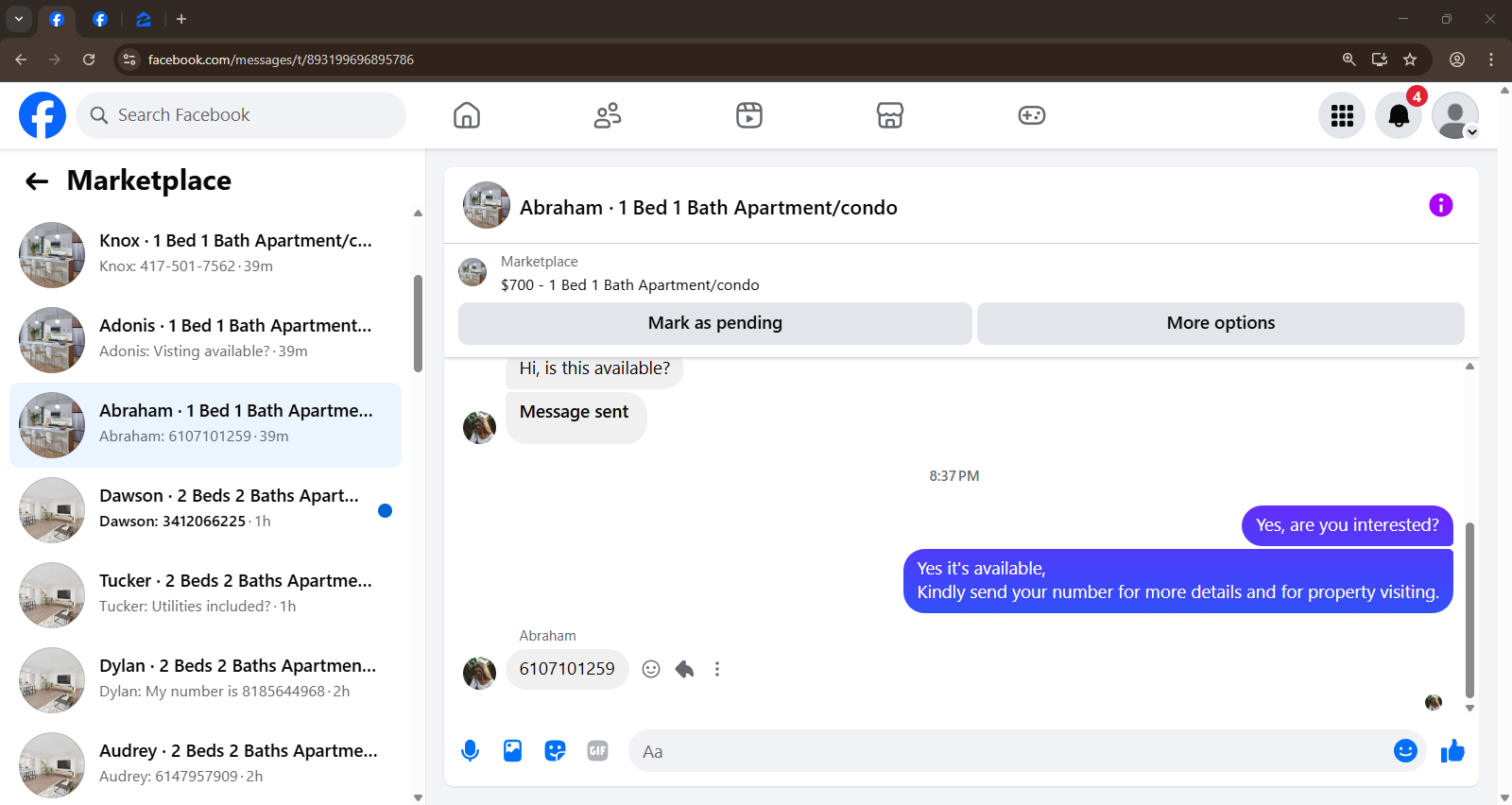The height and width of the screenshot is (805, 1512).
Task: Open the Audrey conversation
Action: coord(205,765)
